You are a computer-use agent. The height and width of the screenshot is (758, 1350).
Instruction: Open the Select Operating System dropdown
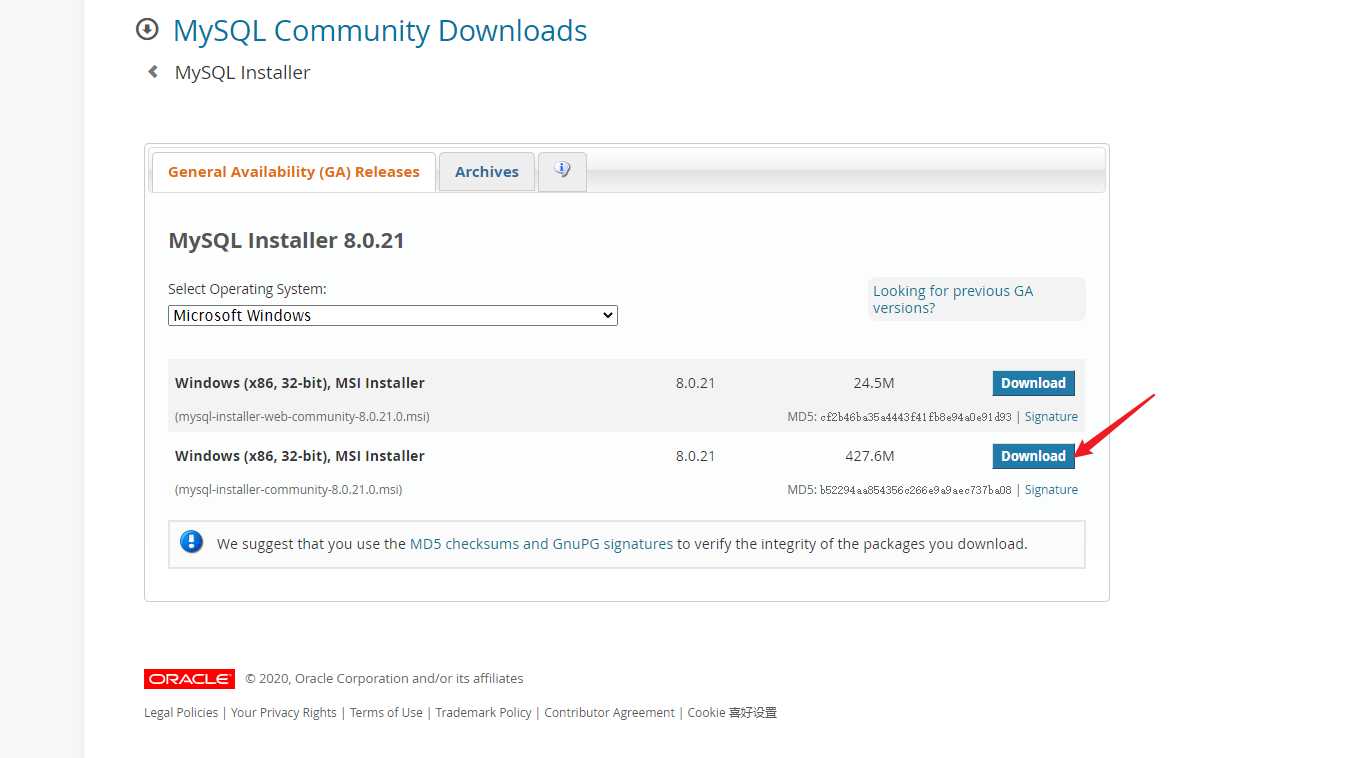pyautogui.click(x=393, y=315)
